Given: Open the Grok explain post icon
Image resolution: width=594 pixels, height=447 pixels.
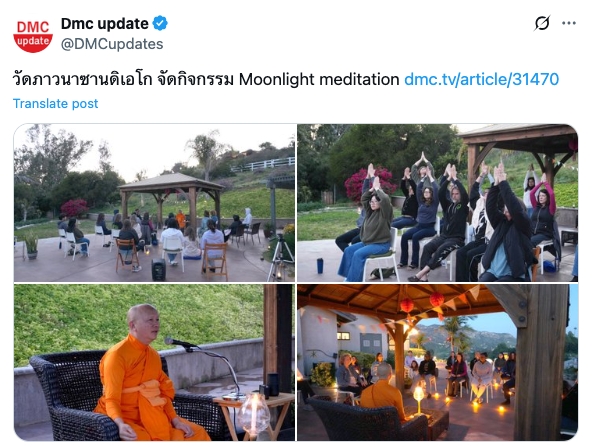Looking at the screenshot, I should coord(542,23).
